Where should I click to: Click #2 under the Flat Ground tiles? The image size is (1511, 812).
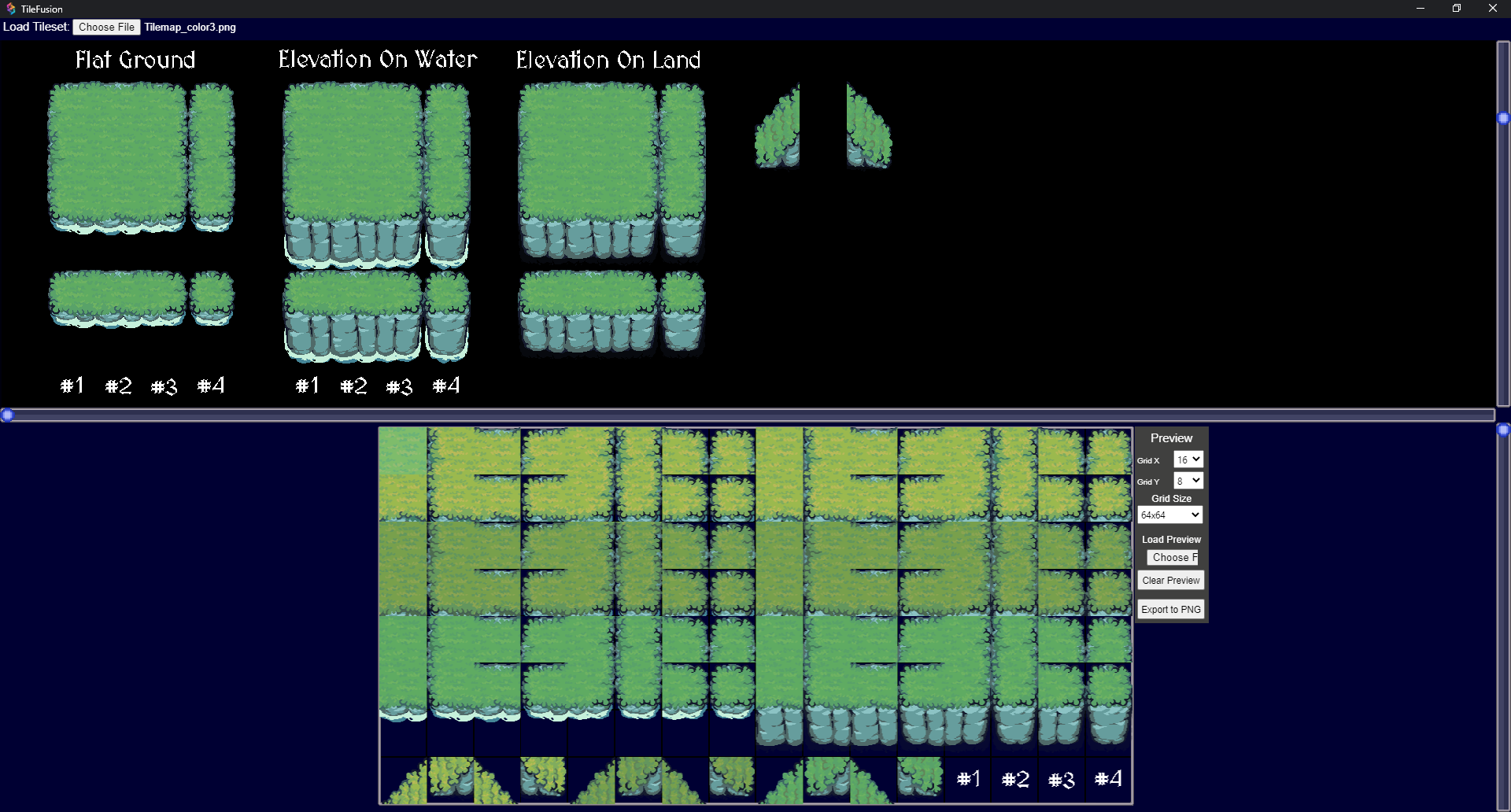point(119,386)
